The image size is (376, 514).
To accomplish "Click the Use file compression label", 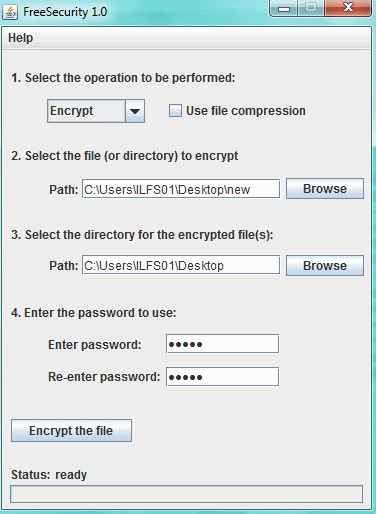I will pyautogui.click(x=246, y=111).
